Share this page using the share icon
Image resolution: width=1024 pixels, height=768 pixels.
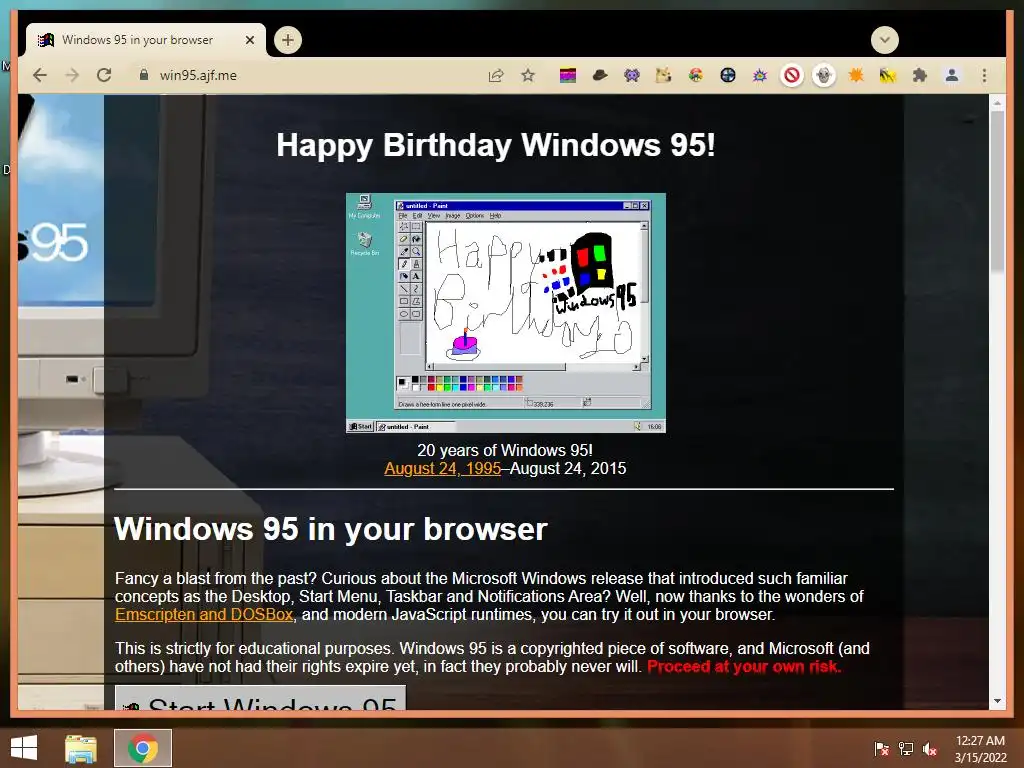coord(496,76)
